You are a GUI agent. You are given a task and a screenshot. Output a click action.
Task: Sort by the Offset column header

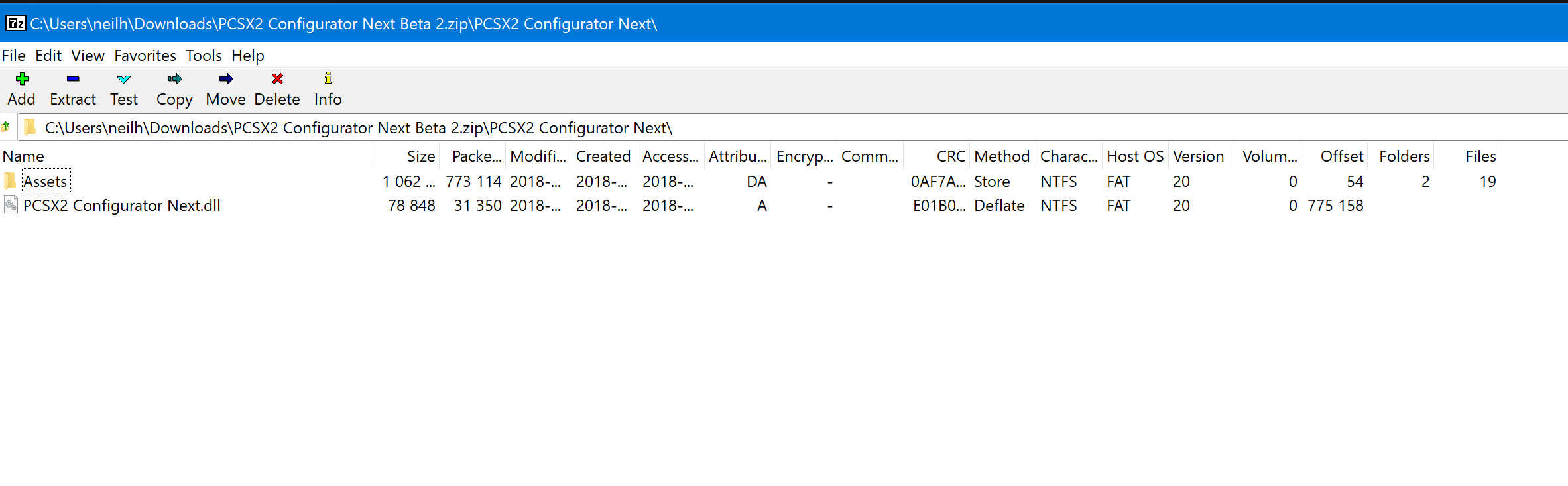(1334, 156)
